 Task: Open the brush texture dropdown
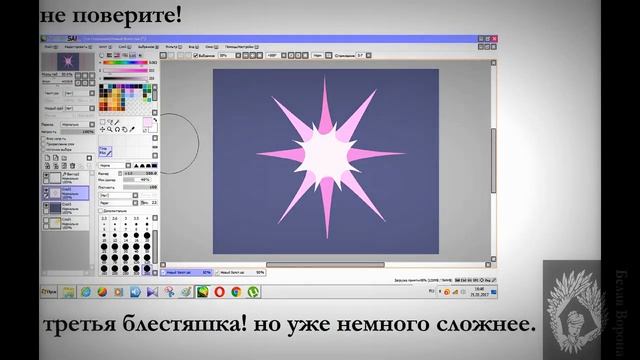pos(119,195)
